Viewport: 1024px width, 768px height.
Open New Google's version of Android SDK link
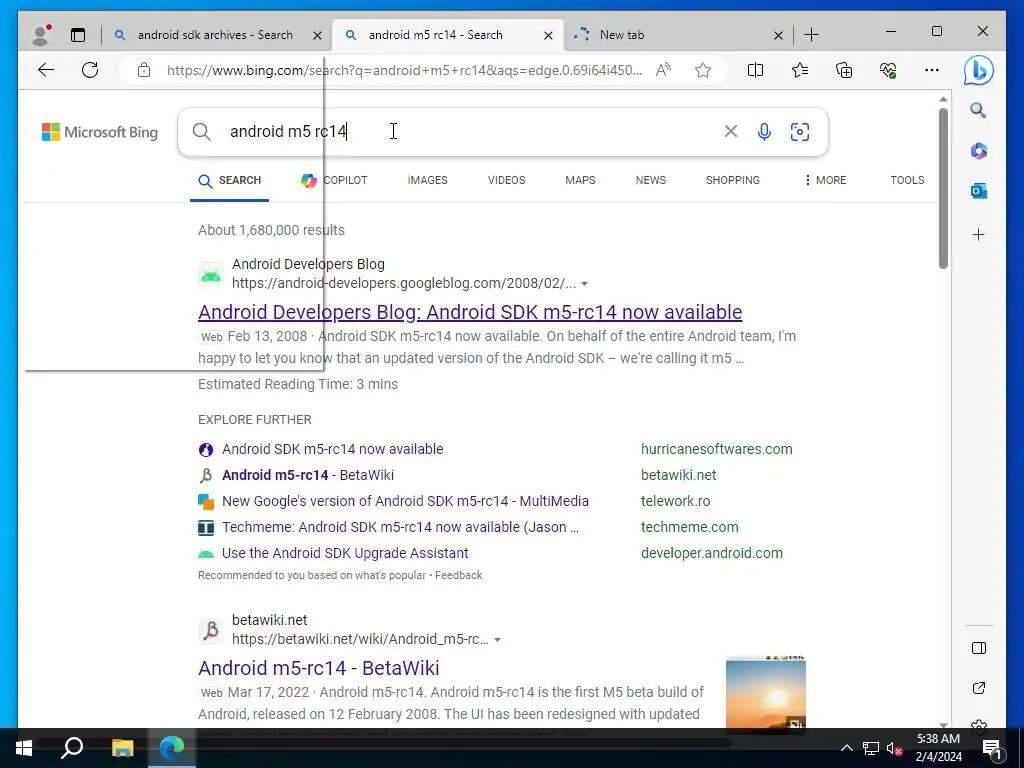(405, 502)
